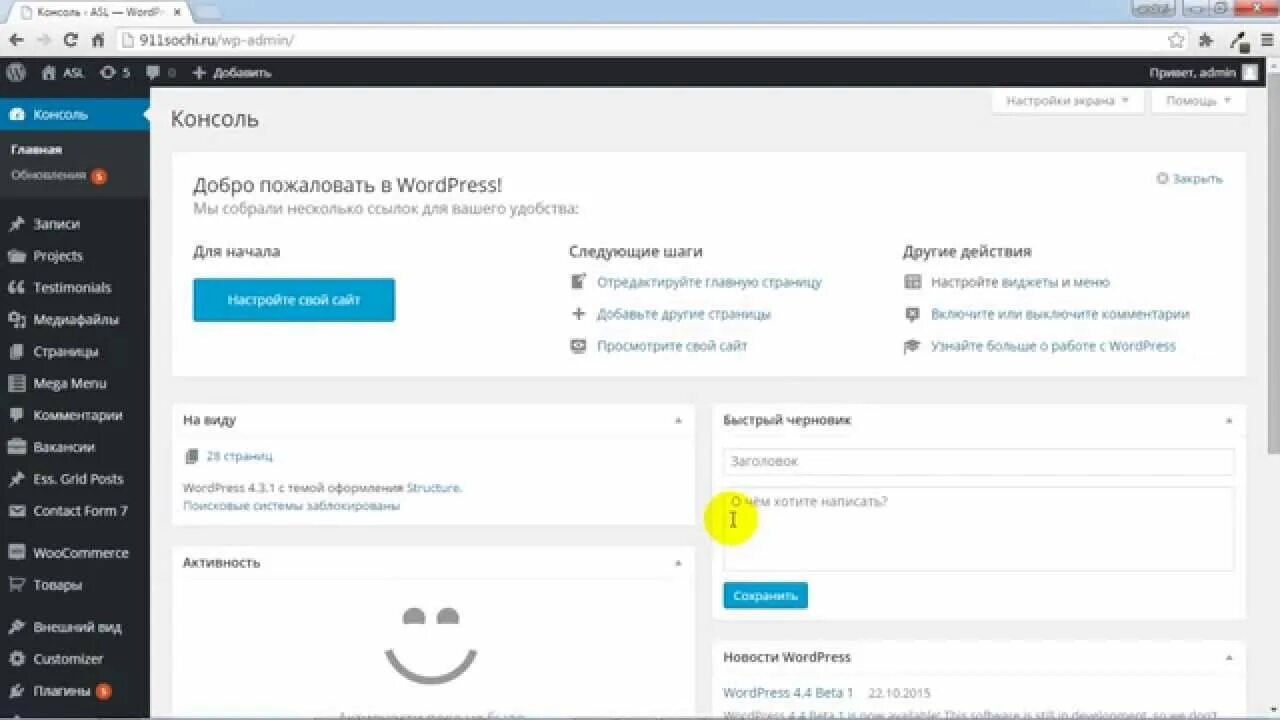Dismiss welcome panel via Закрыть
The width and height of the screenshot is (1280, 720).
pos(1189,179)
